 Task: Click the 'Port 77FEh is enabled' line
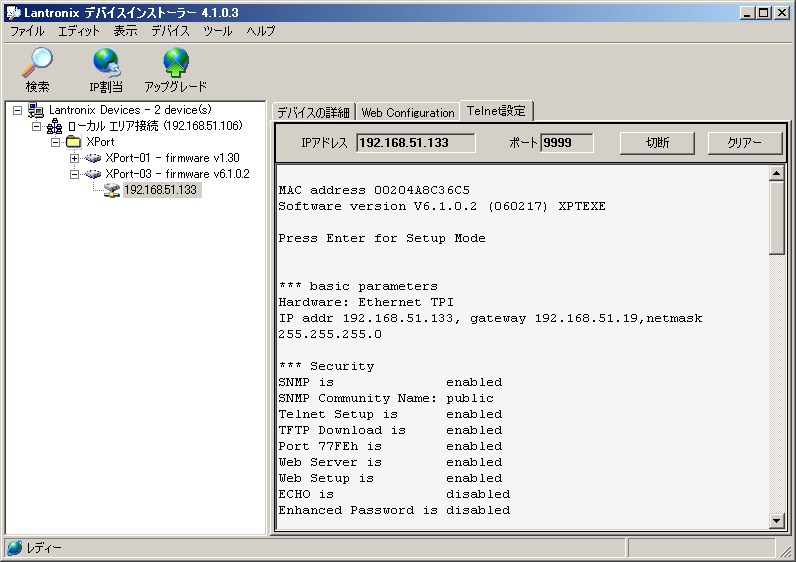[x=390, y=446]
